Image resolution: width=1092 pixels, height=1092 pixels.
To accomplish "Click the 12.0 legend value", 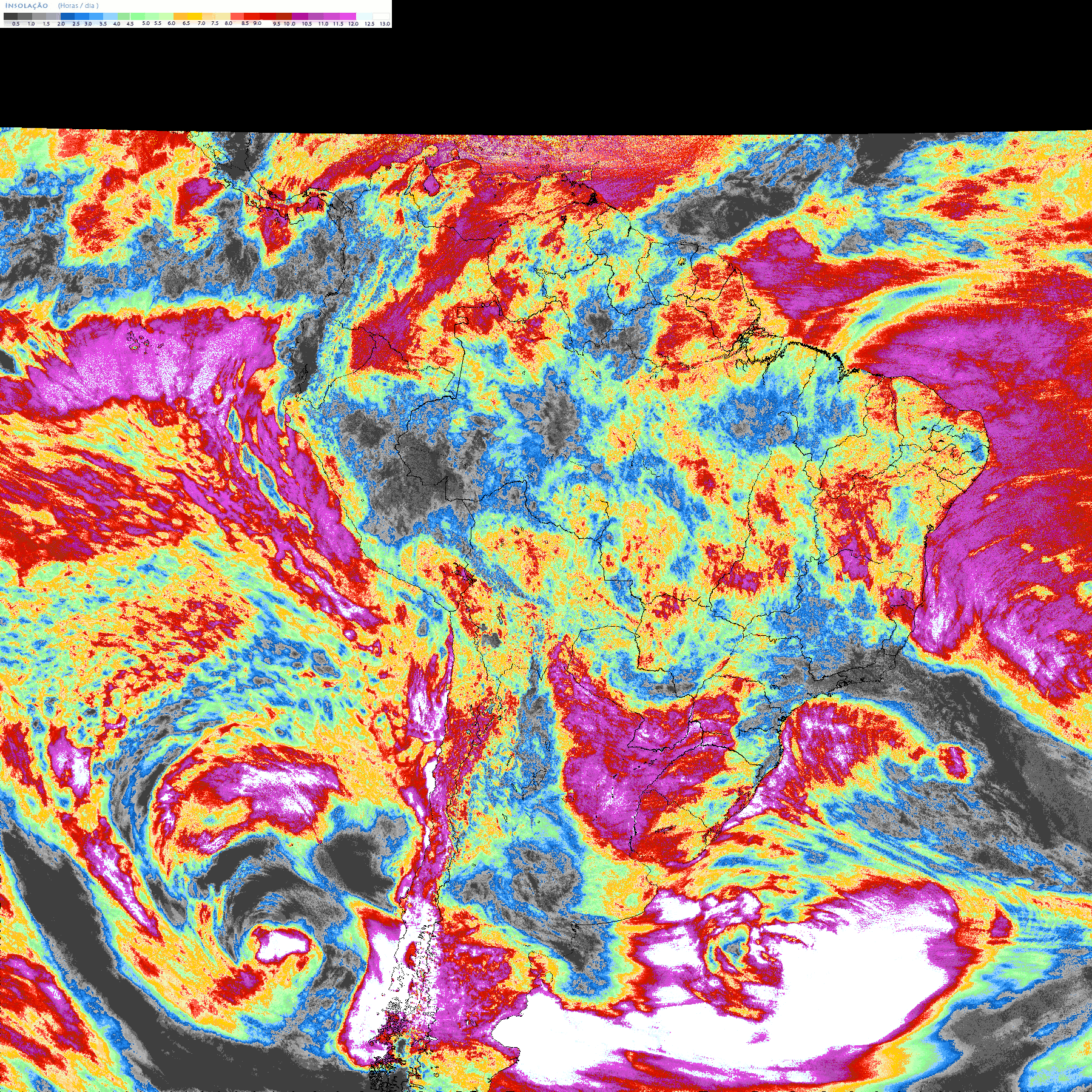I will click(x=353, y=24).
